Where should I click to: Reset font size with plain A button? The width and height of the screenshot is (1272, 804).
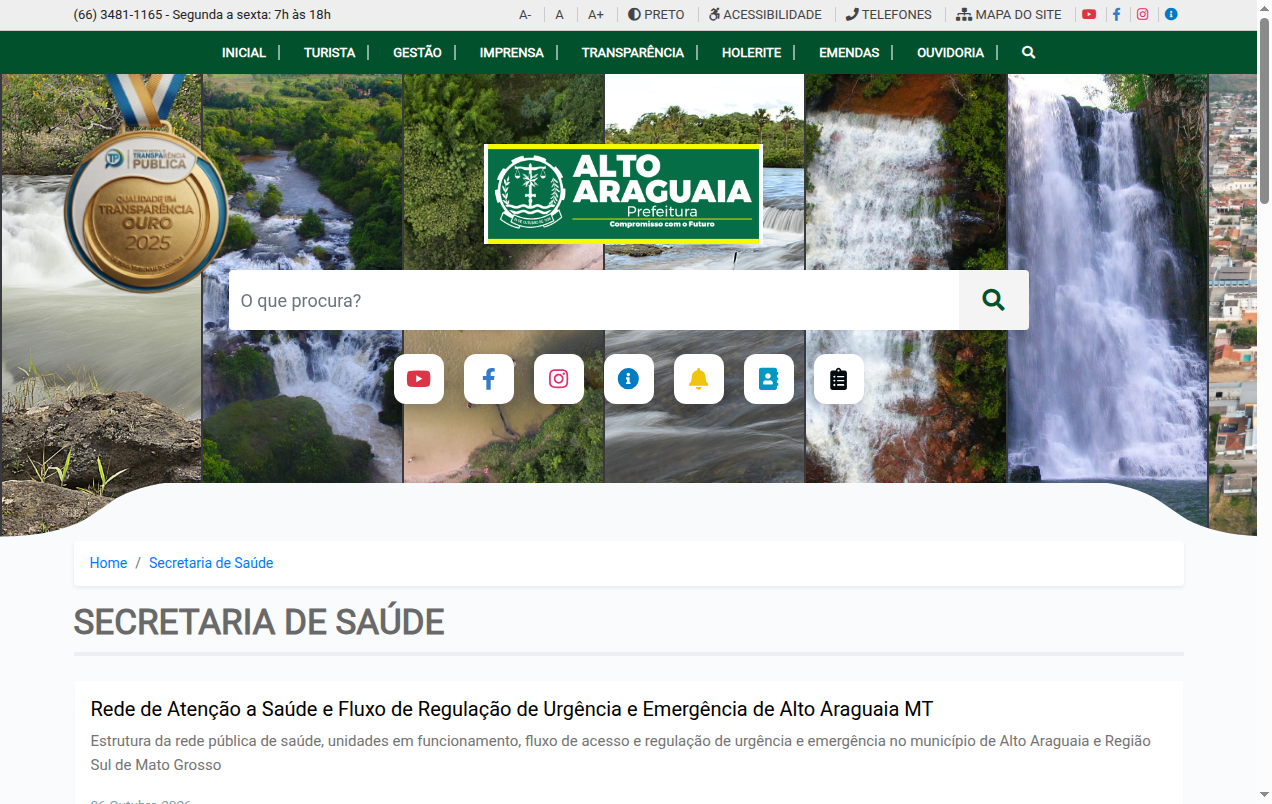pos(560,15)
